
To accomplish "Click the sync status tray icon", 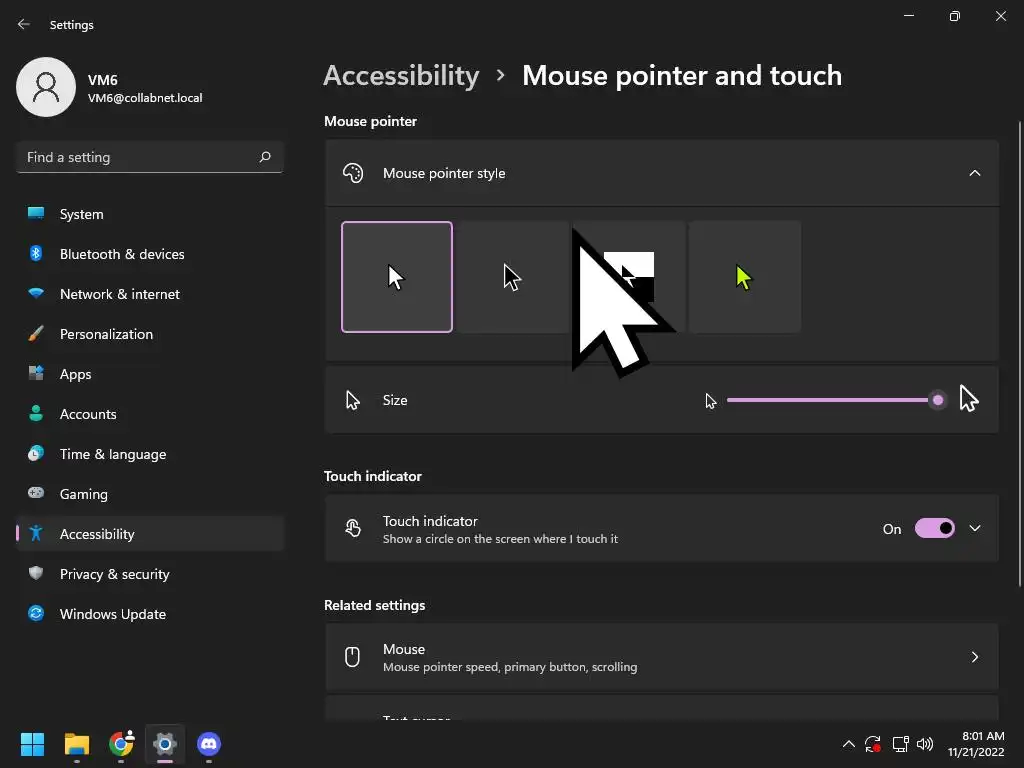I will click(873, 744).
